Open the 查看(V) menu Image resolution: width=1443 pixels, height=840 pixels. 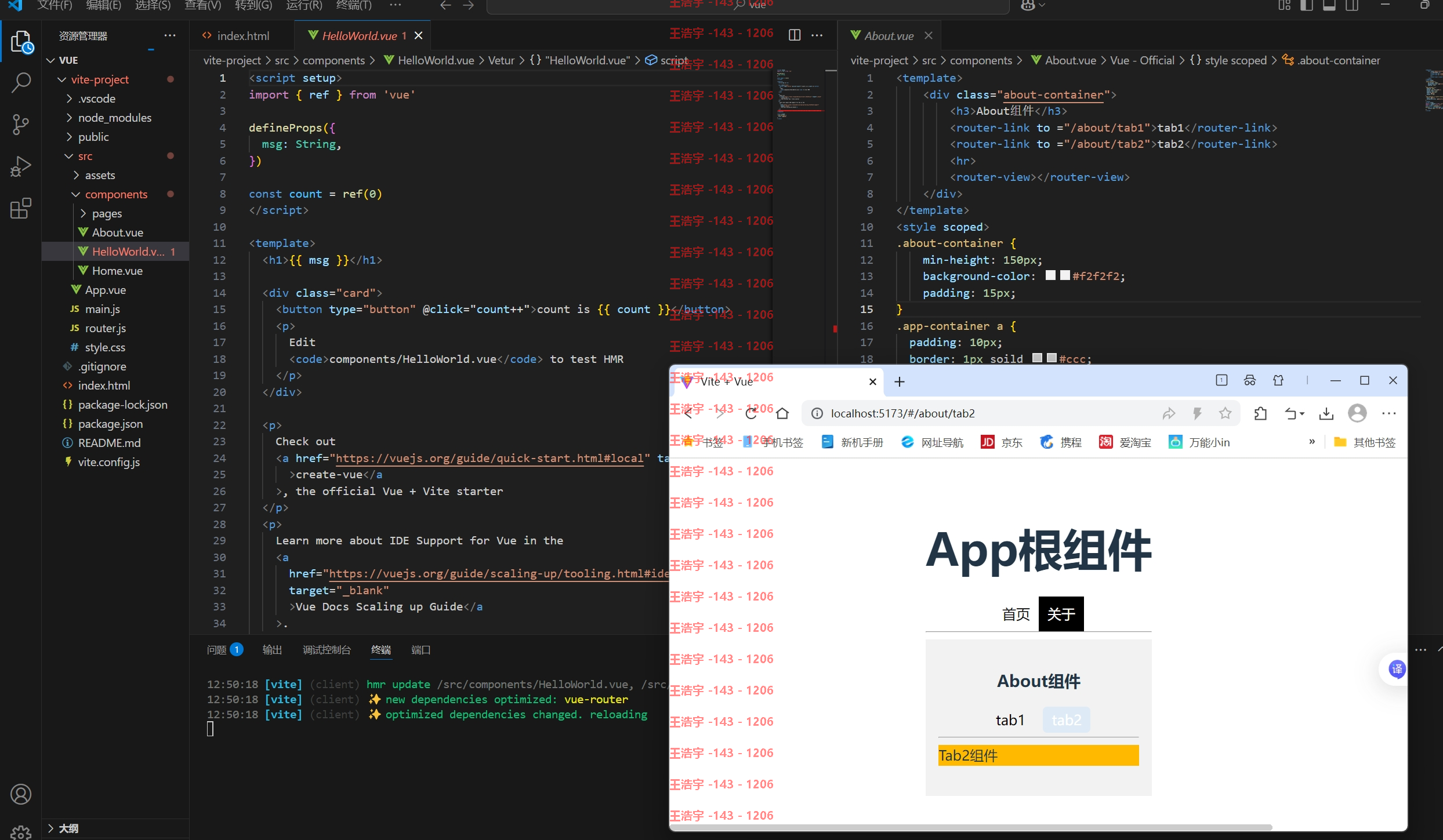tap(203, 5)
